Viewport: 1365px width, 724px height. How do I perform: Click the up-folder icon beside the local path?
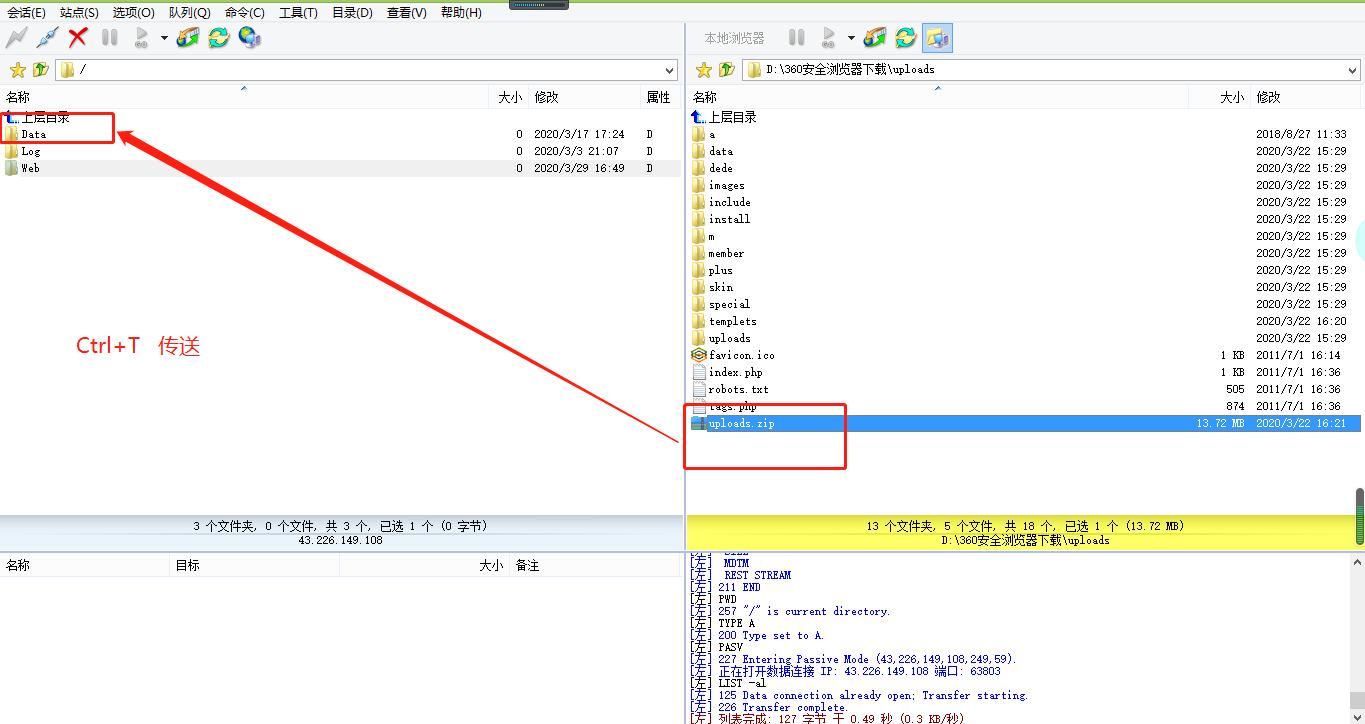click(x=727, y=70)
